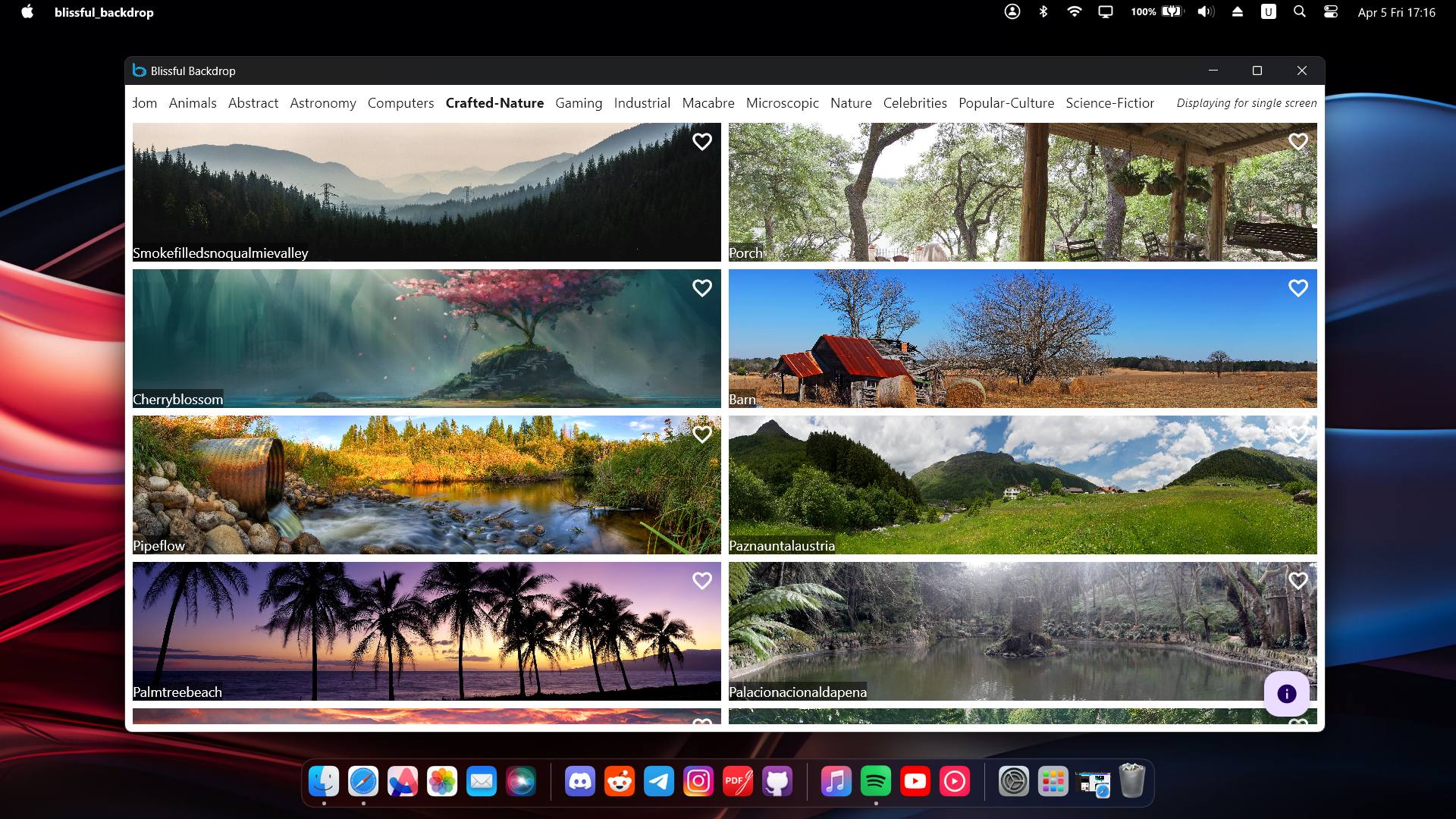Select the Microscopic category tab

pyautogui.click(x=782, y=103)
